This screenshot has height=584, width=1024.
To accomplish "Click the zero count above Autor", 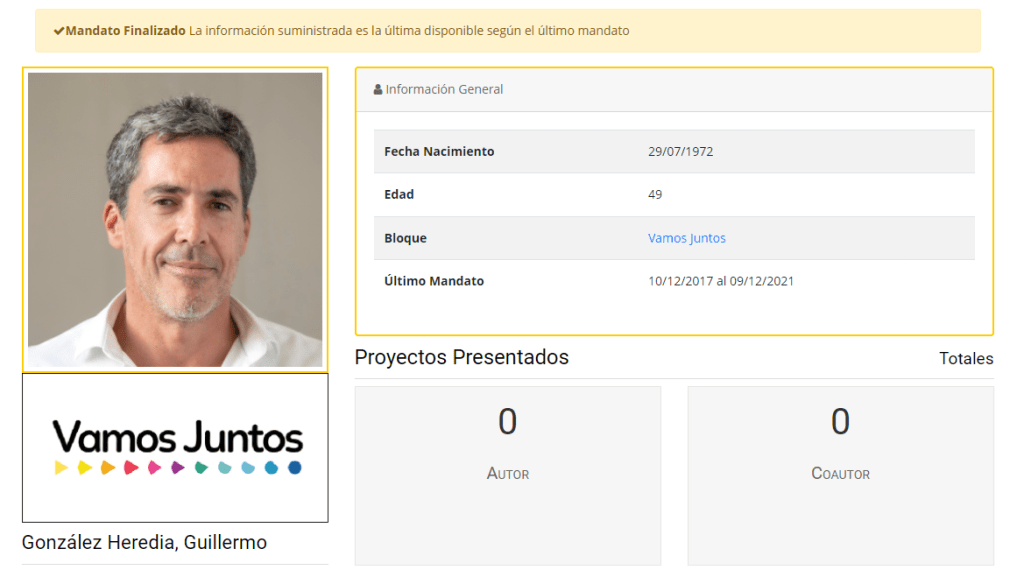I will (507, 423).
